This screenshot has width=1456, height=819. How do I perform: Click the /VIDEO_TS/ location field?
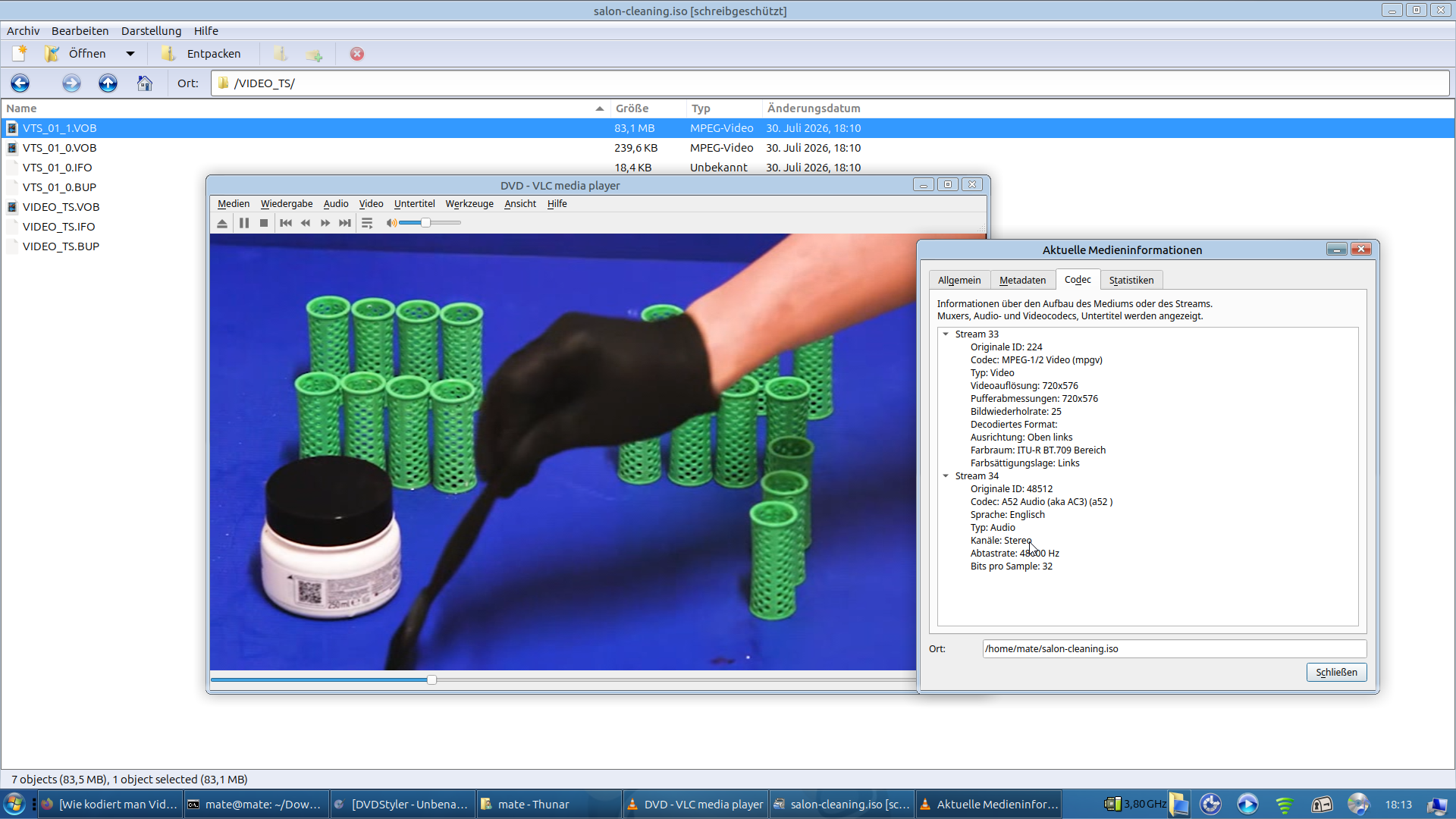click(830, 83)
